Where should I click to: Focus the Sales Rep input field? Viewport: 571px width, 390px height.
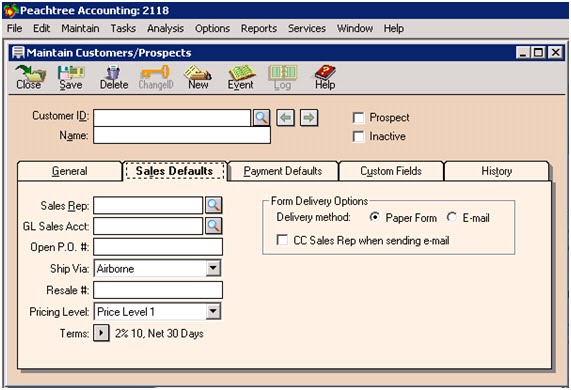148,205
